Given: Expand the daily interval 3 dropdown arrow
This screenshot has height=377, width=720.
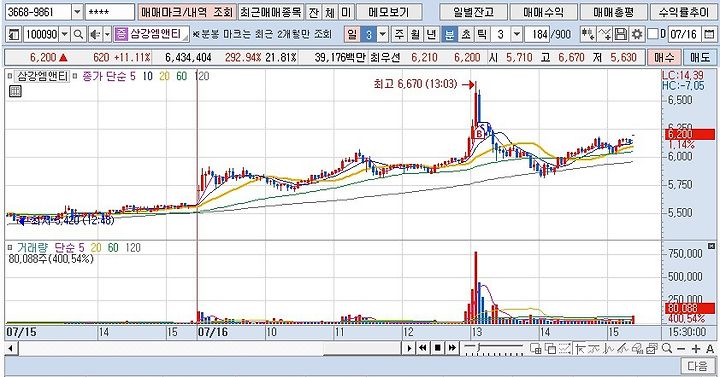Looking at the screenshot, I should [x=382, y=34].
